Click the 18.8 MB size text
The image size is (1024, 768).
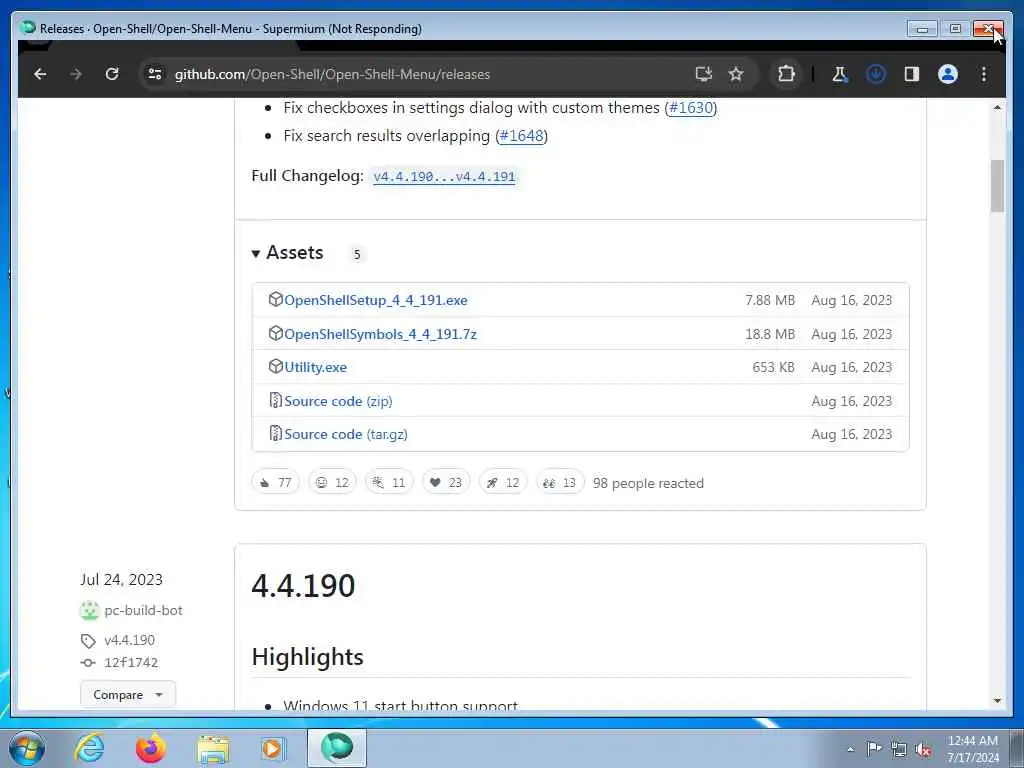point(770,334)
